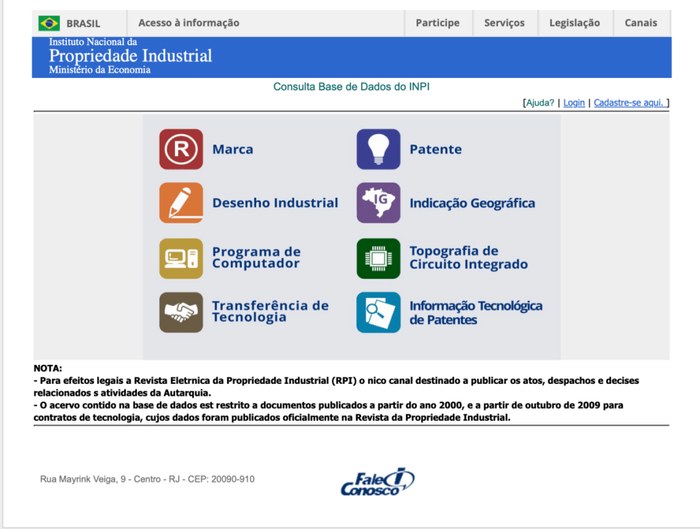This screenshot has width=700, height=529.
Task: Open Acesso à informação menu item
Action: click(189, 23)
